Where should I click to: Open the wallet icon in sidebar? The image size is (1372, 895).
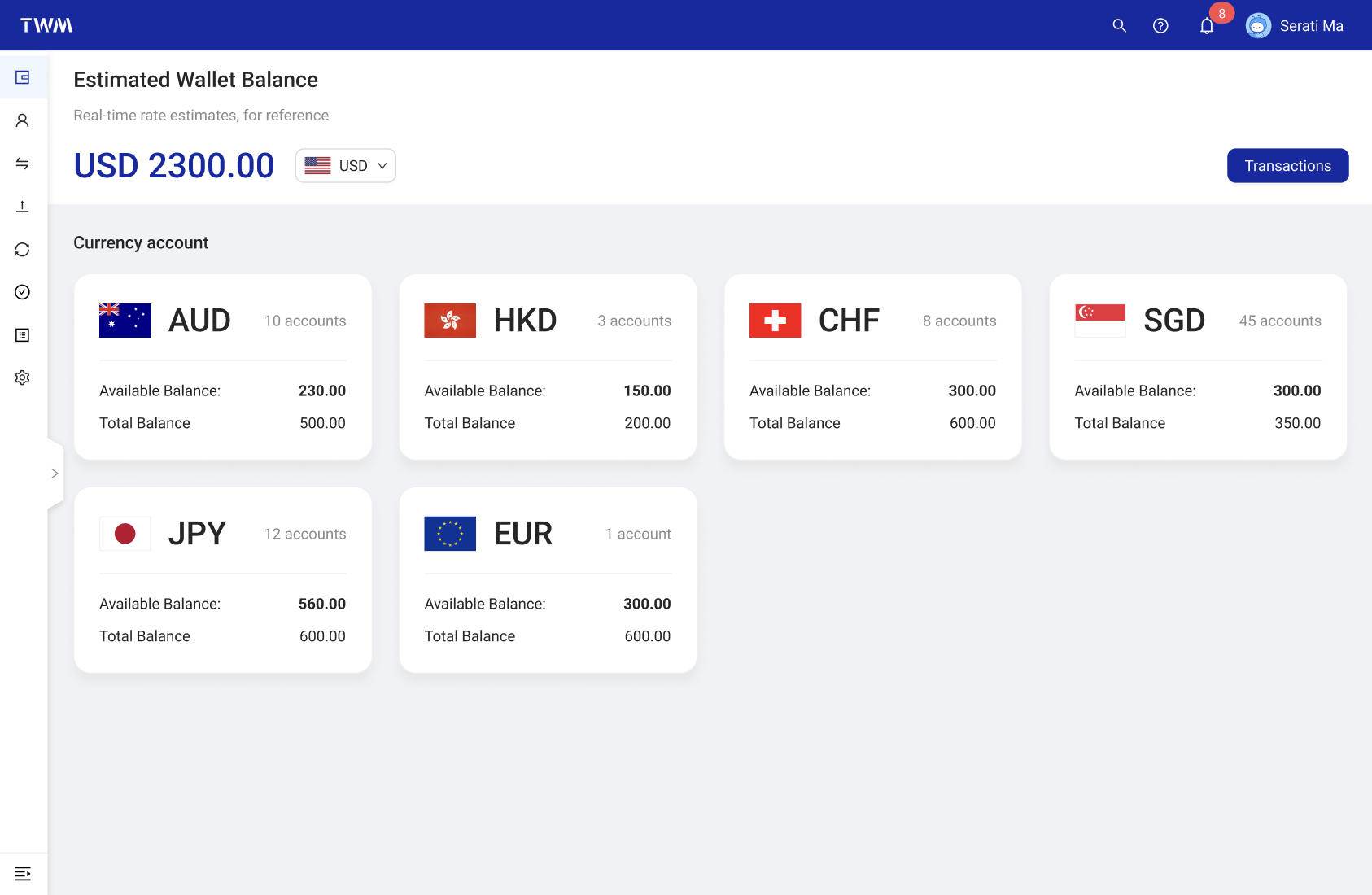(23, 77)
